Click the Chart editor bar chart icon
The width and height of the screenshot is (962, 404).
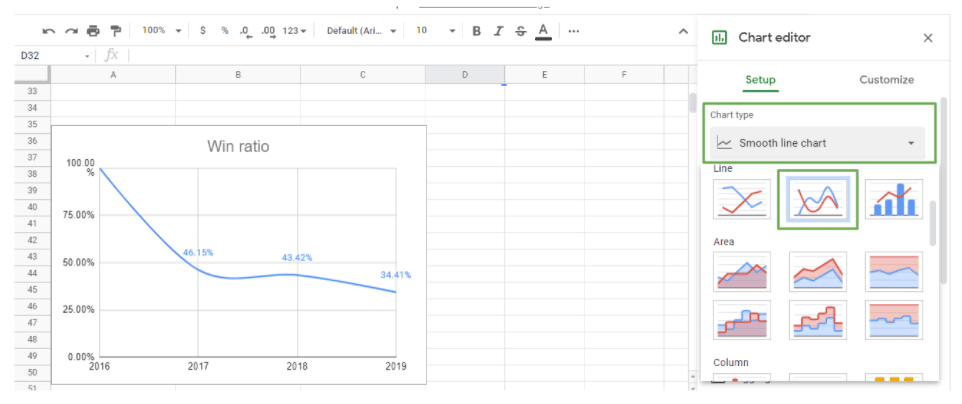[718, 37]
